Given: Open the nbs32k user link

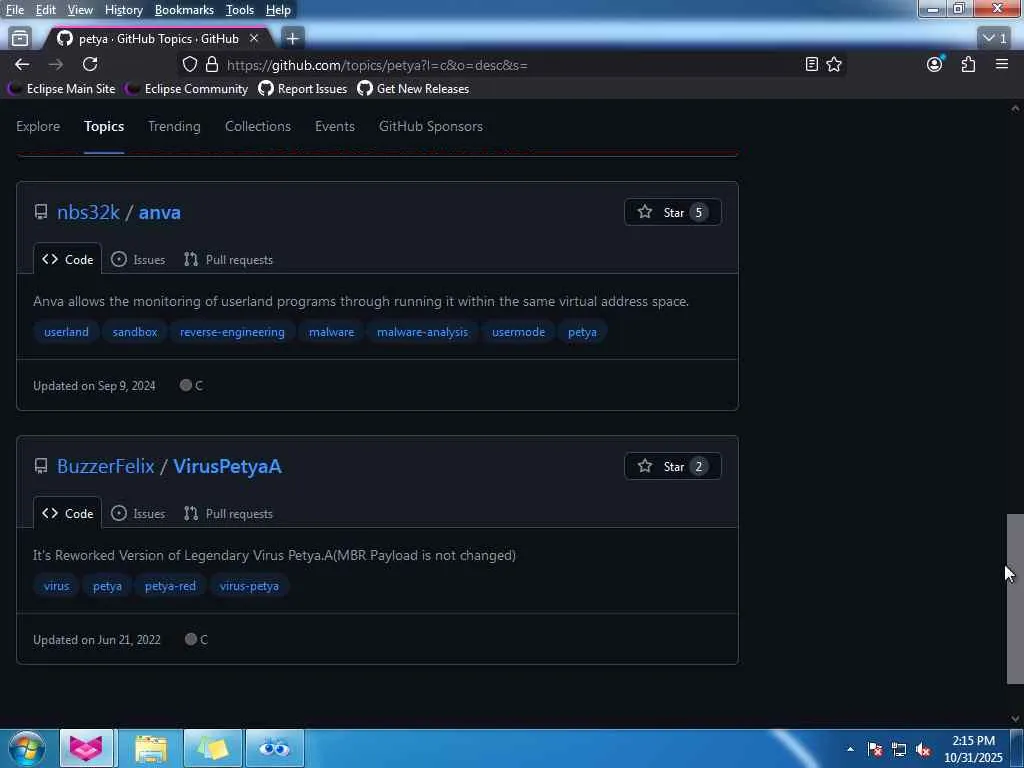Looking at the screenshot, I should coord(88,212).
